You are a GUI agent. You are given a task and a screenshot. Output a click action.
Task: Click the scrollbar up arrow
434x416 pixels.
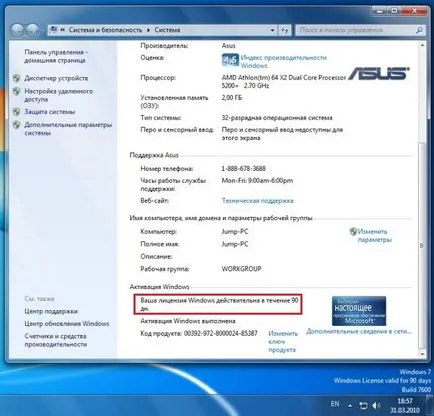tap(422, 45)
